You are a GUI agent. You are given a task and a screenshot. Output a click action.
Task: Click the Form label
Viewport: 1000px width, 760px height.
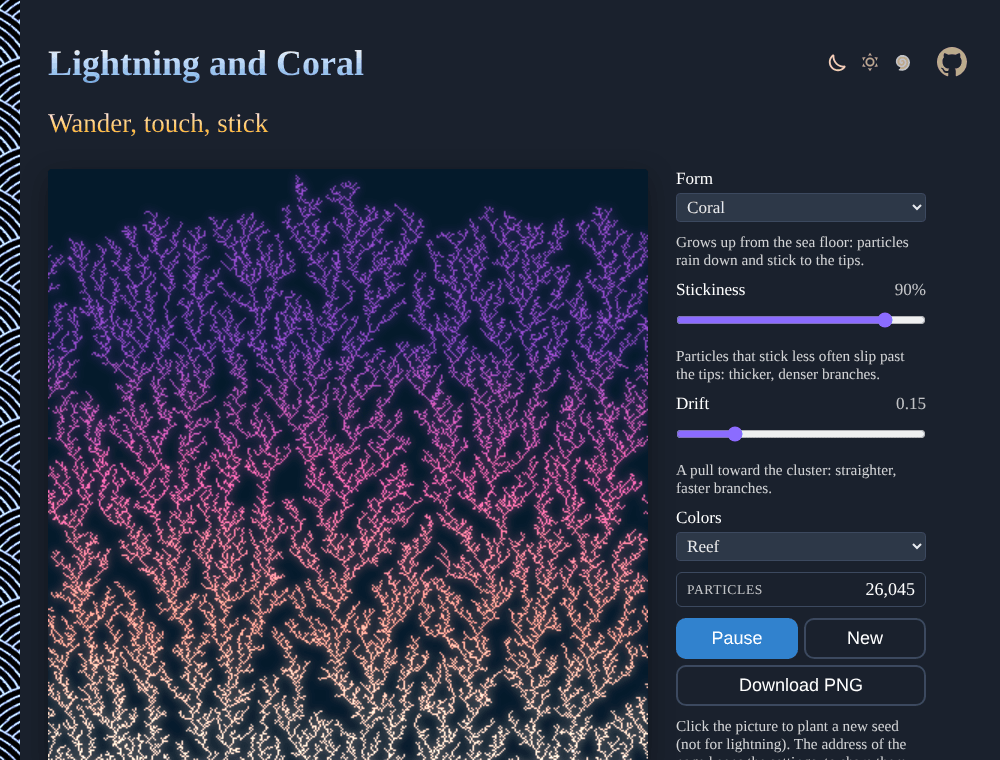coord(694,179)
